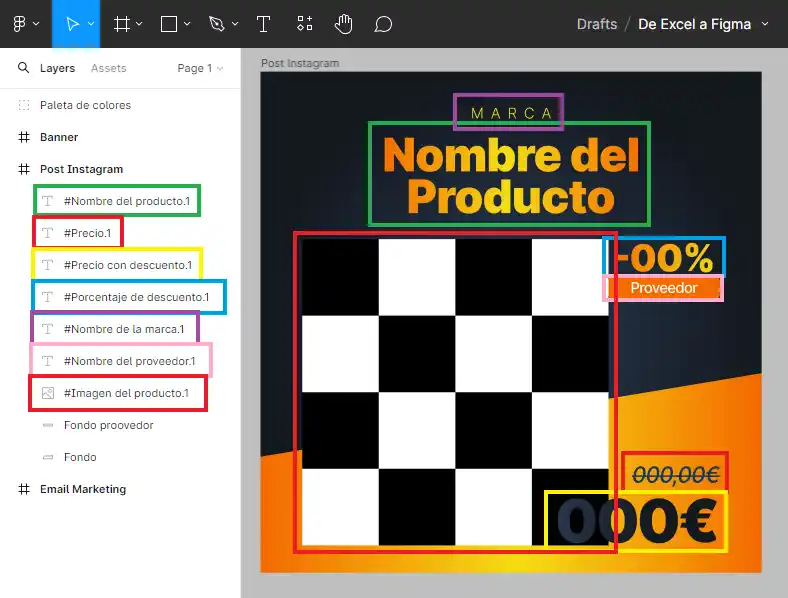Open the Drafts breadcrumb link
This screenshot has height=598, width=788.
click(596, 24)
